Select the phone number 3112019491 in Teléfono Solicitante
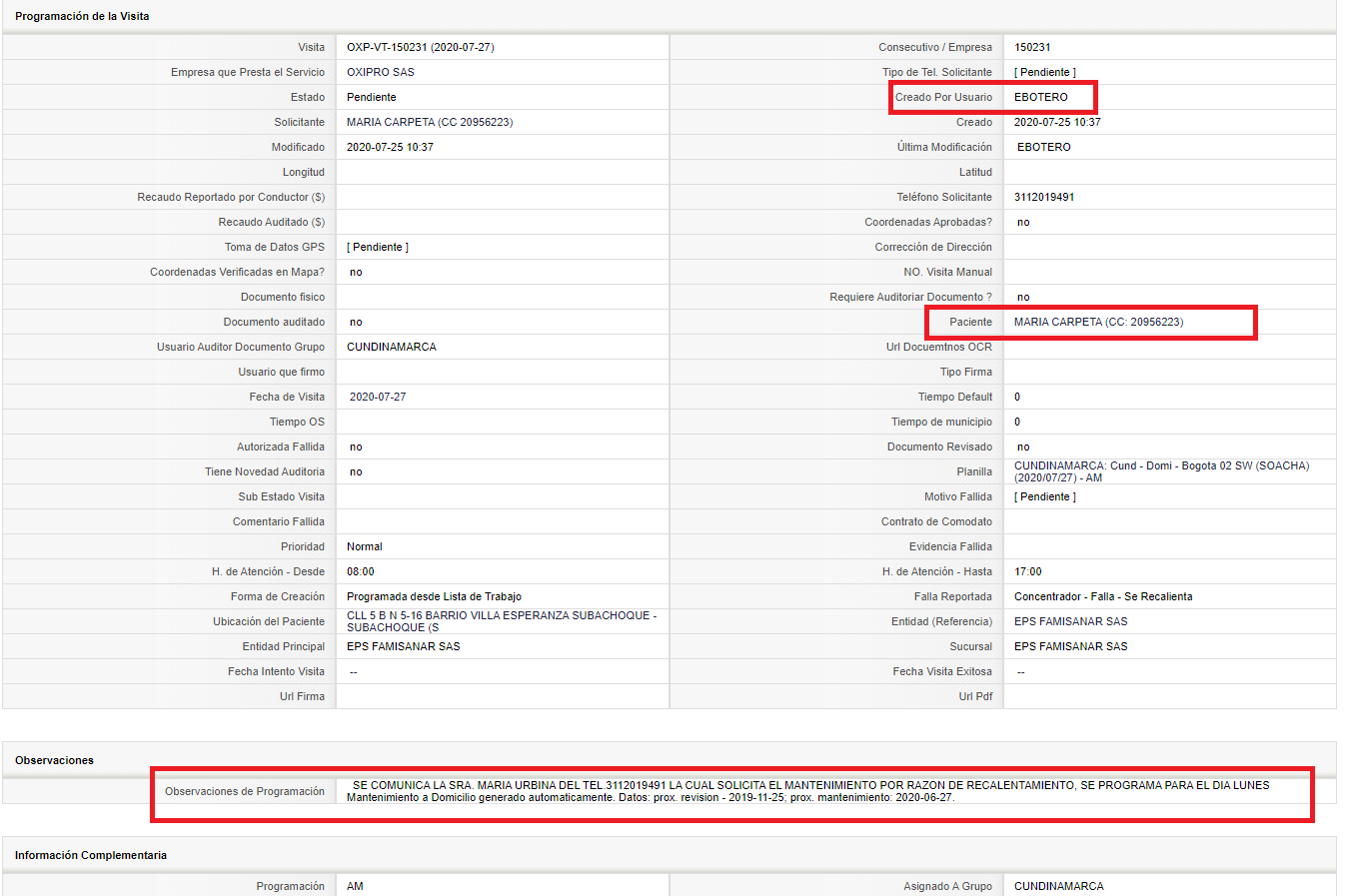 1044,197
